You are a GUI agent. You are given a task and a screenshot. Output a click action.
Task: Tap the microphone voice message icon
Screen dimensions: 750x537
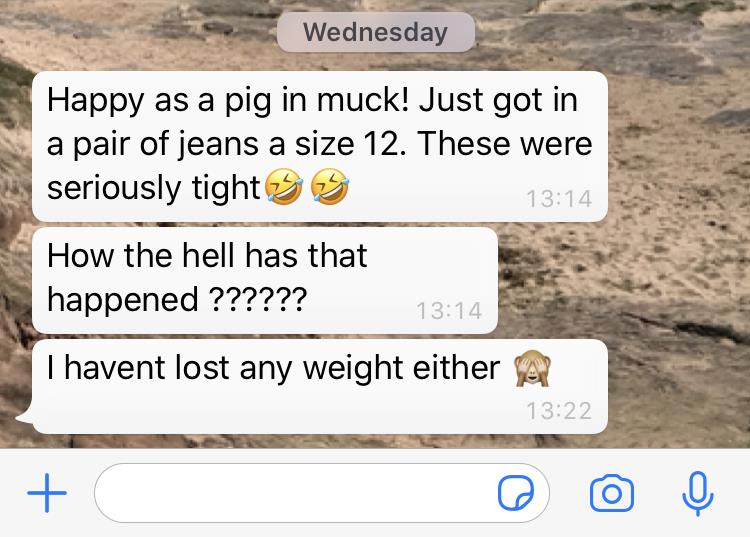(697, 493)
